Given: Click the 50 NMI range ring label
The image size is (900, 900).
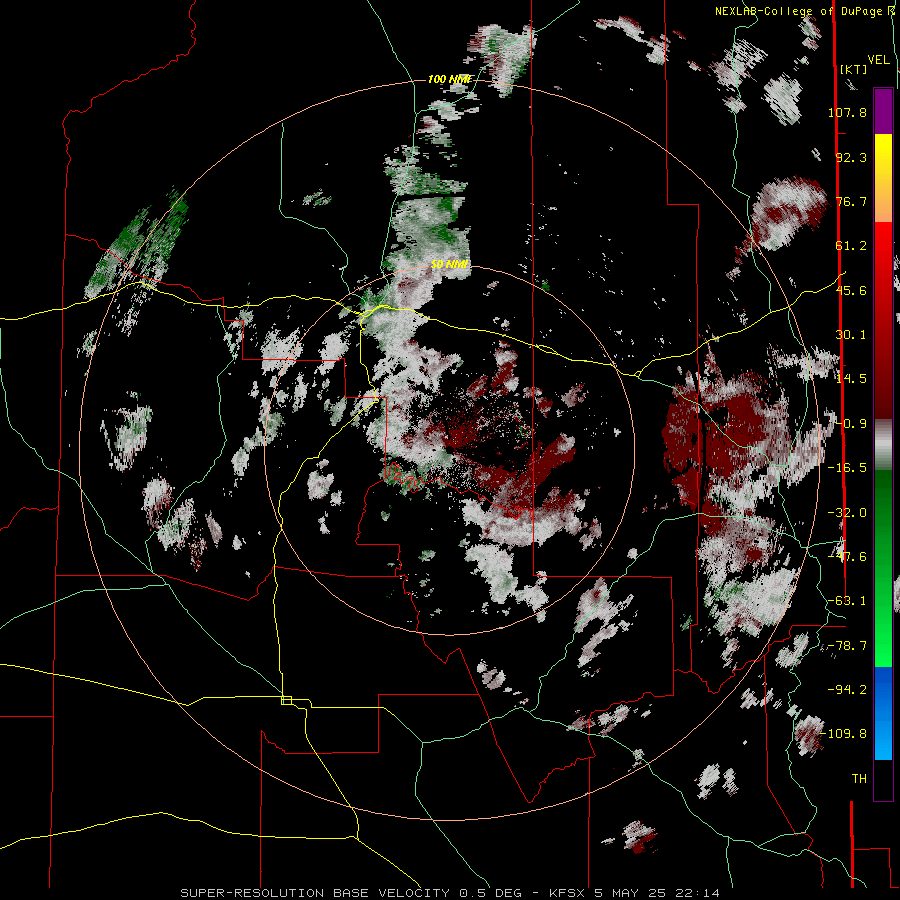Looking at the screenshot, I should (449, 265).
